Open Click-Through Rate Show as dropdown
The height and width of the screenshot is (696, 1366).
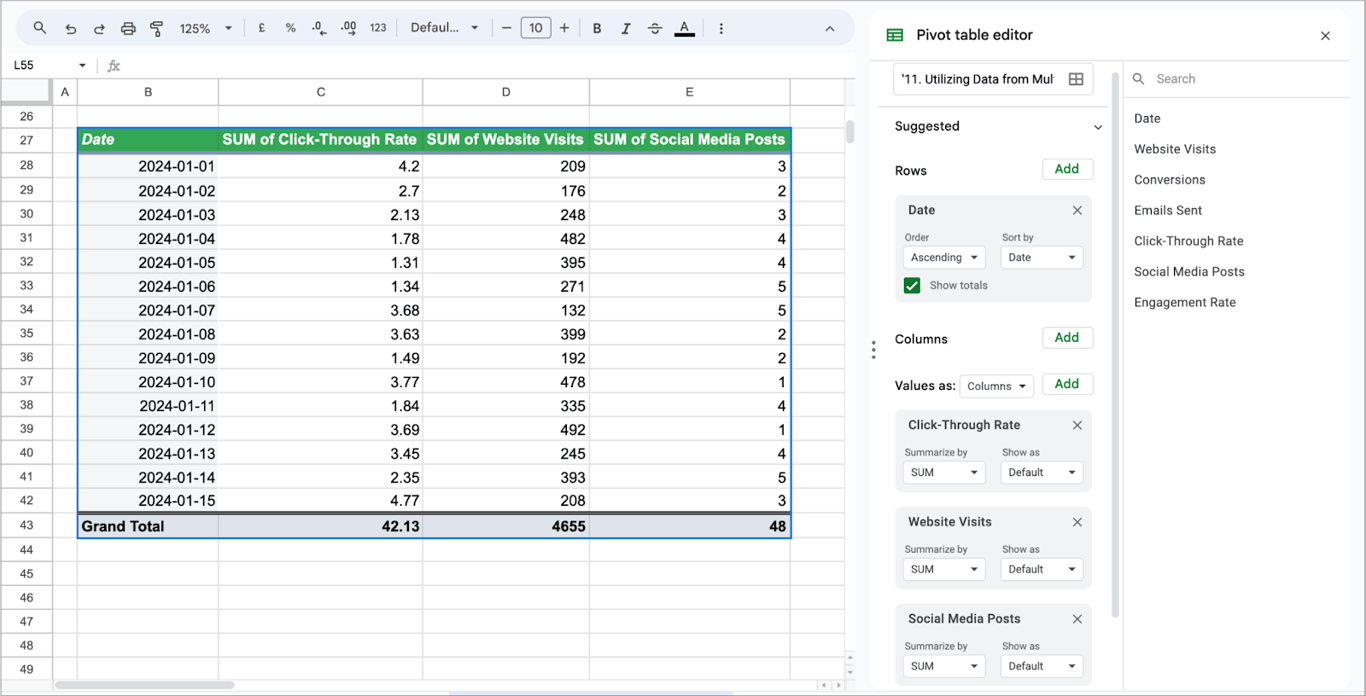pos(1041,472)
